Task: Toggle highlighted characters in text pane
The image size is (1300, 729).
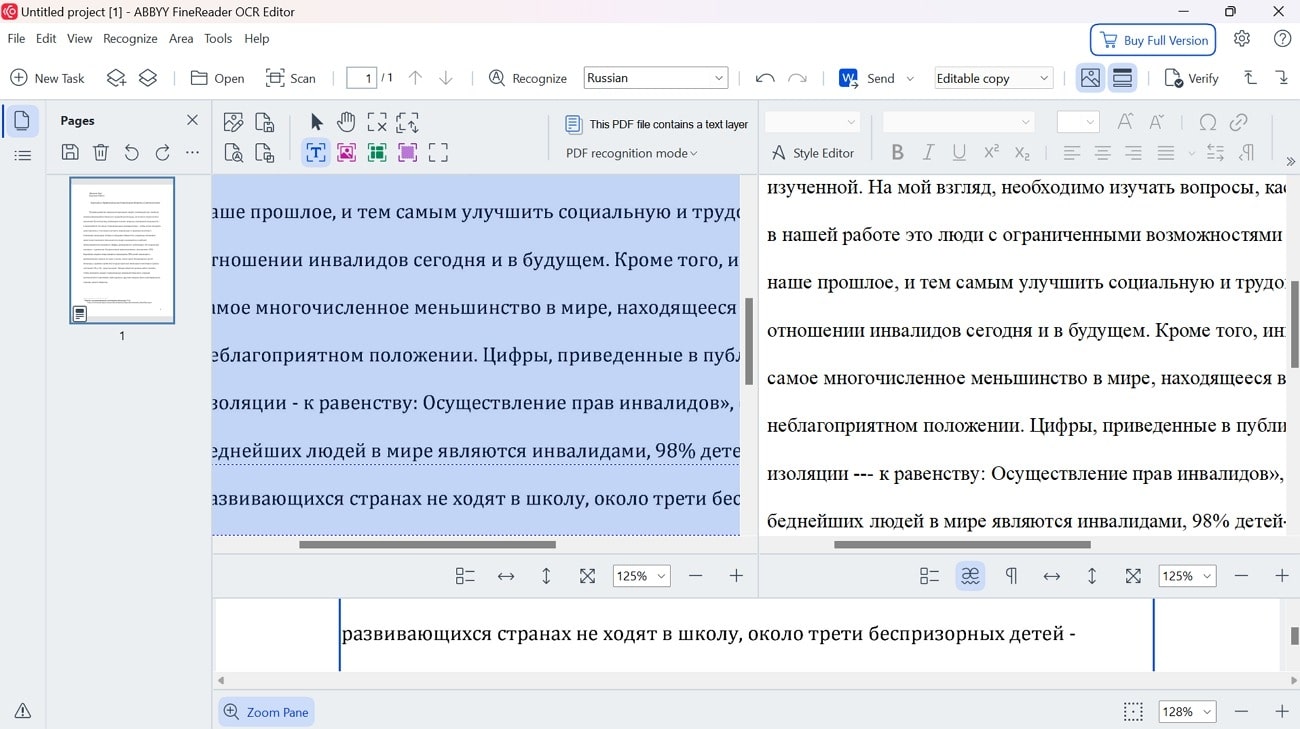Action: tap(970, 576)
